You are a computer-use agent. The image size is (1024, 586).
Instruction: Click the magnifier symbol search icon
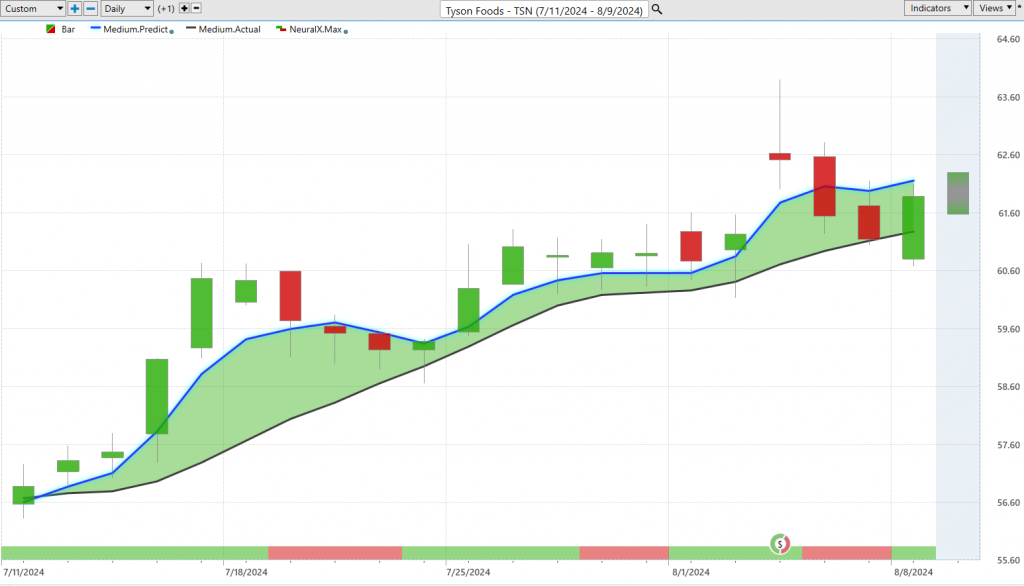pos(656,9)
